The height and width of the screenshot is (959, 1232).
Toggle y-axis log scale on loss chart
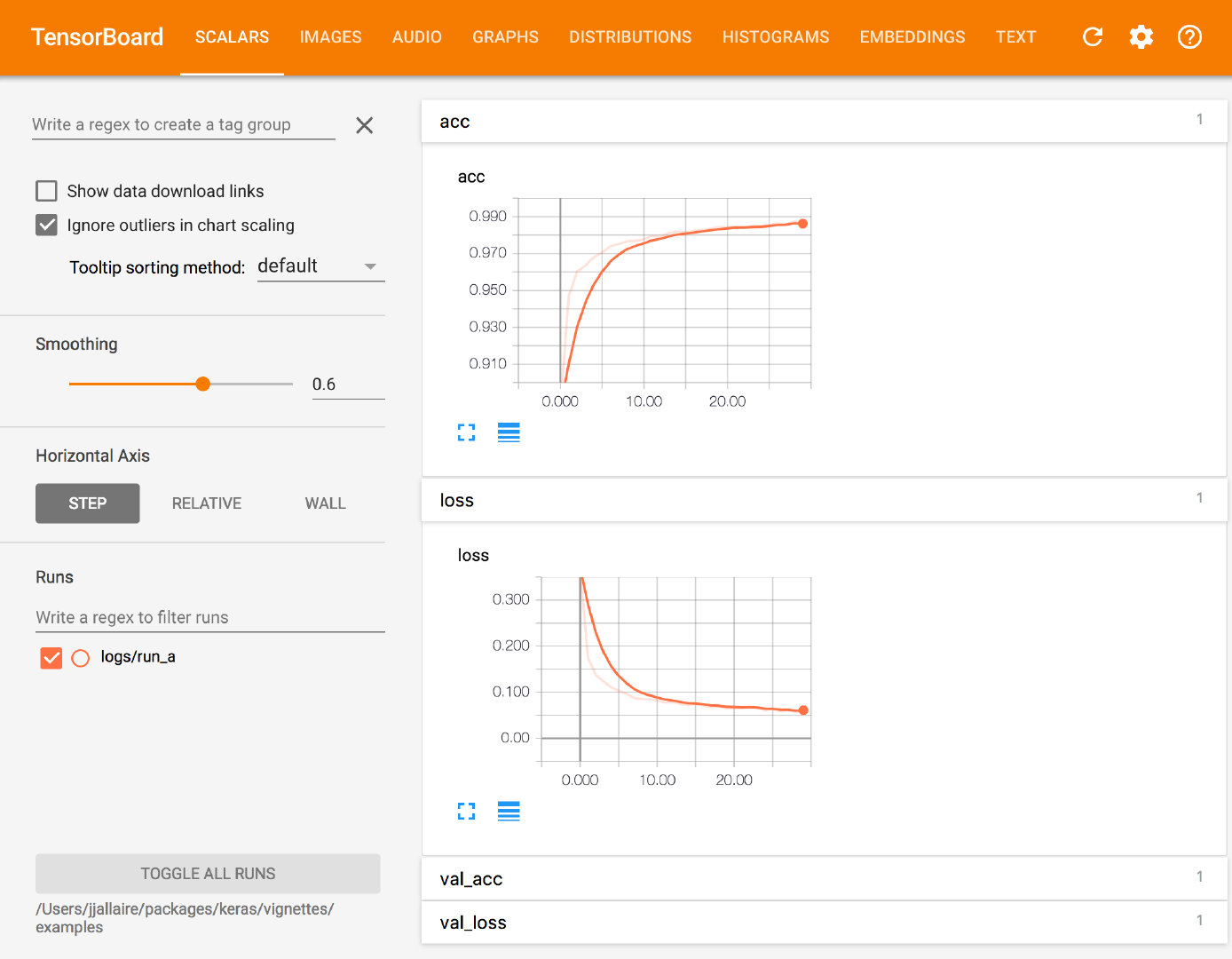click(509, 811)
